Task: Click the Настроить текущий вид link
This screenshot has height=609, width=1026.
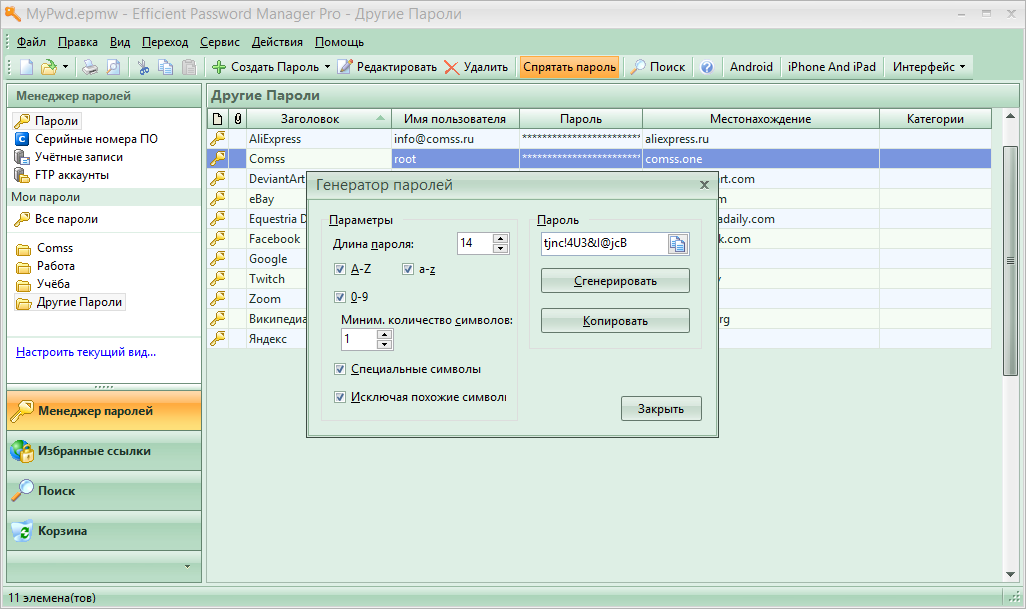Action: click(x=86, y=352)
